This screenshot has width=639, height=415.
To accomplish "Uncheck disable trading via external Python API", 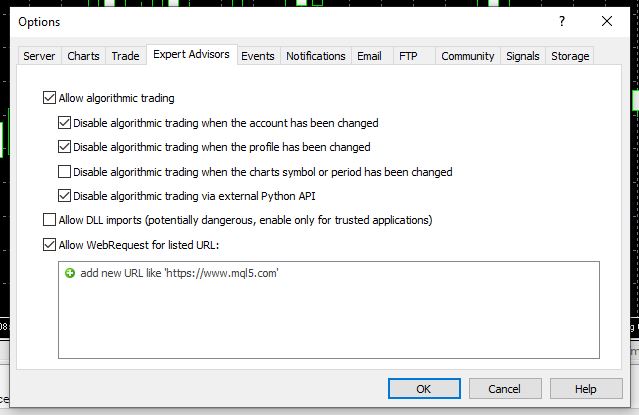I will click(64, 196).
